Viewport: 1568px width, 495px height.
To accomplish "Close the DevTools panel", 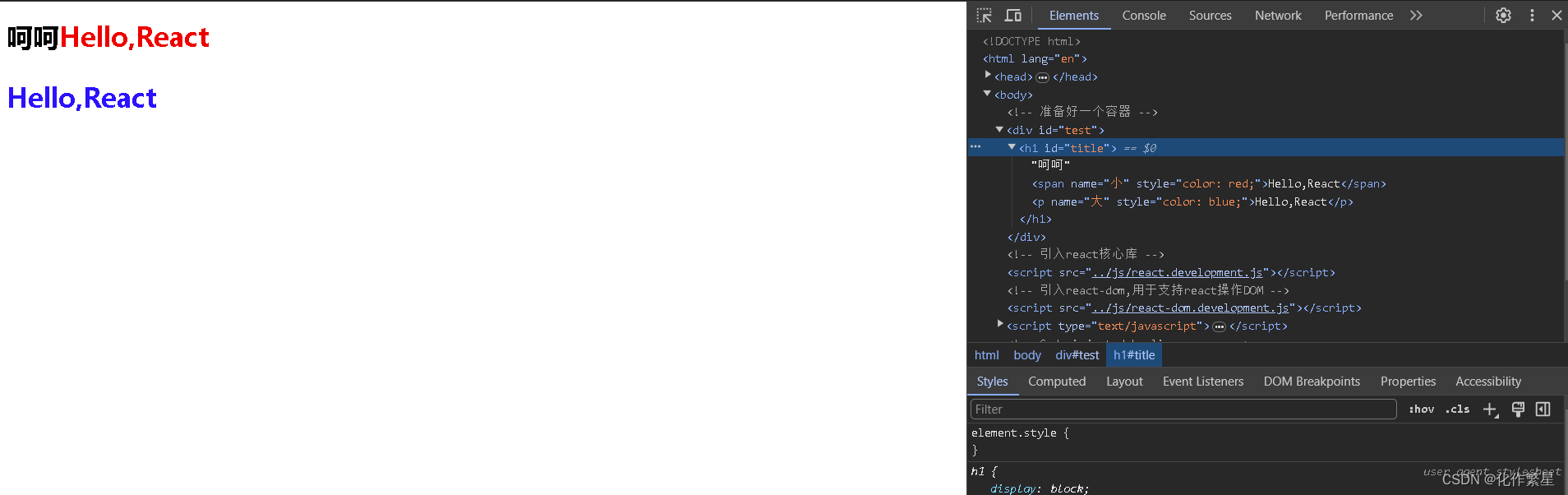I will (x=1556, y=16).
